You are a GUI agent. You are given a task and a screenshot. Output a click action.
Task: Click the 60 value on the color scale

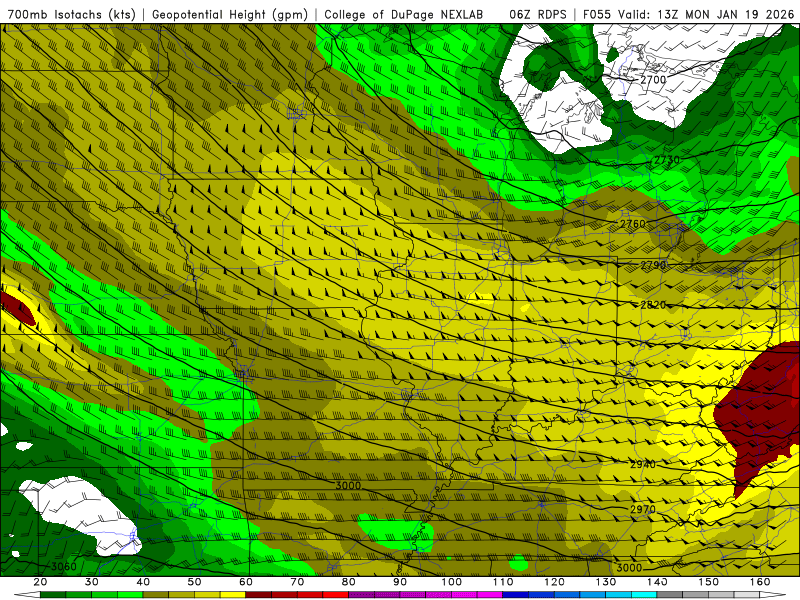[246, 582]
